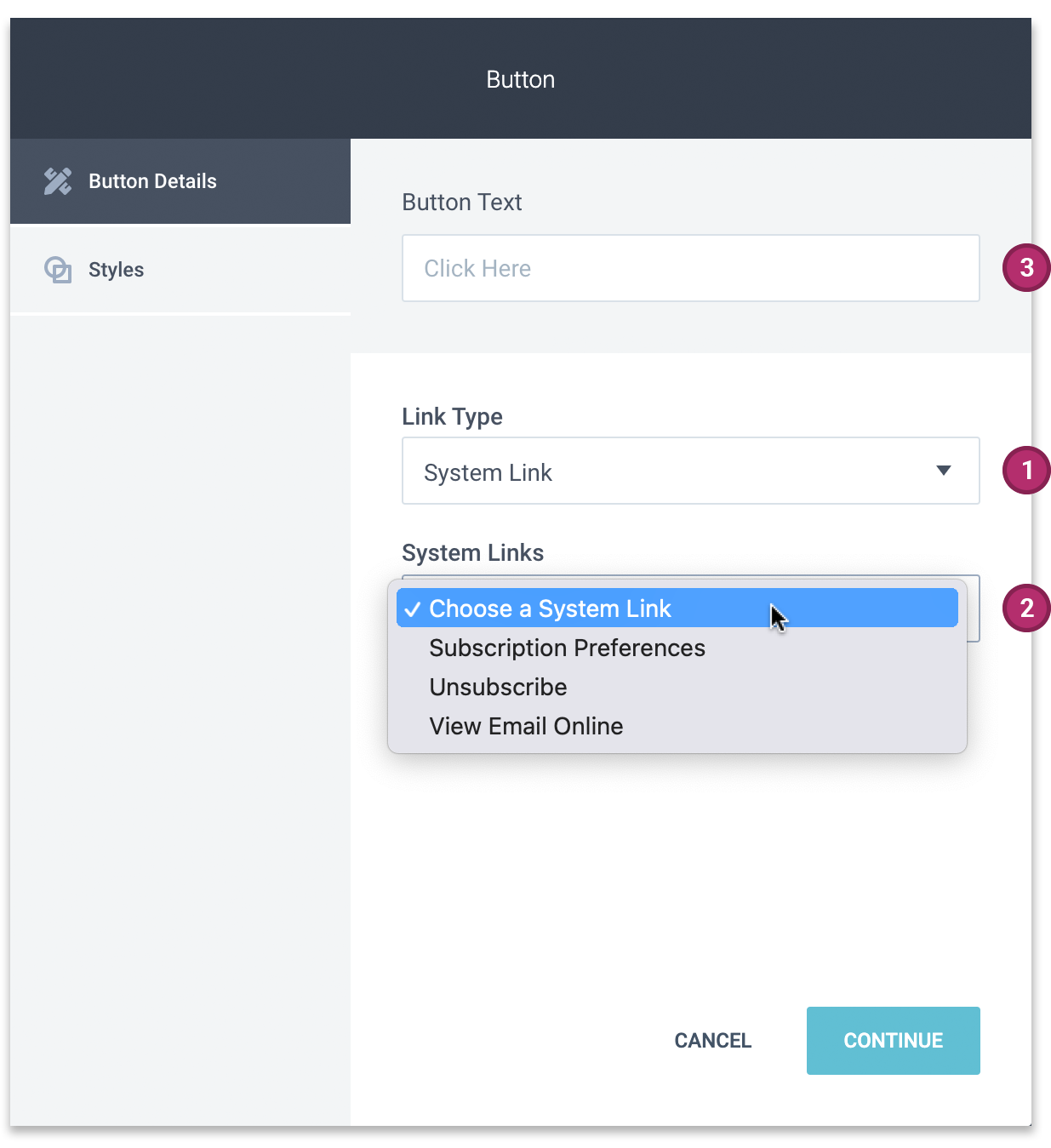Click the CANCEL button
Viewport: 1051px width, 1148px height.
713,1041
